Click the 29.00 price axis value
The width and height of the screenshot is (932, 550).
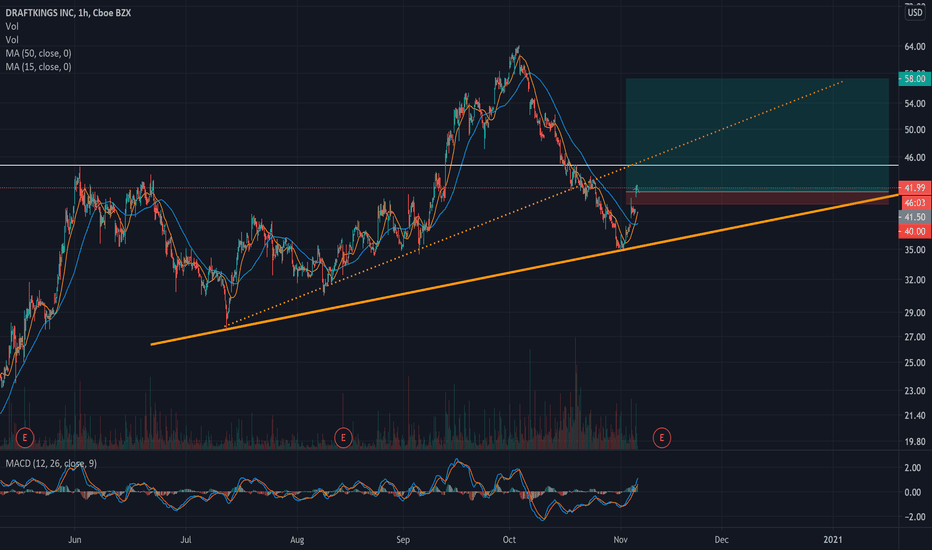[915, 313]
